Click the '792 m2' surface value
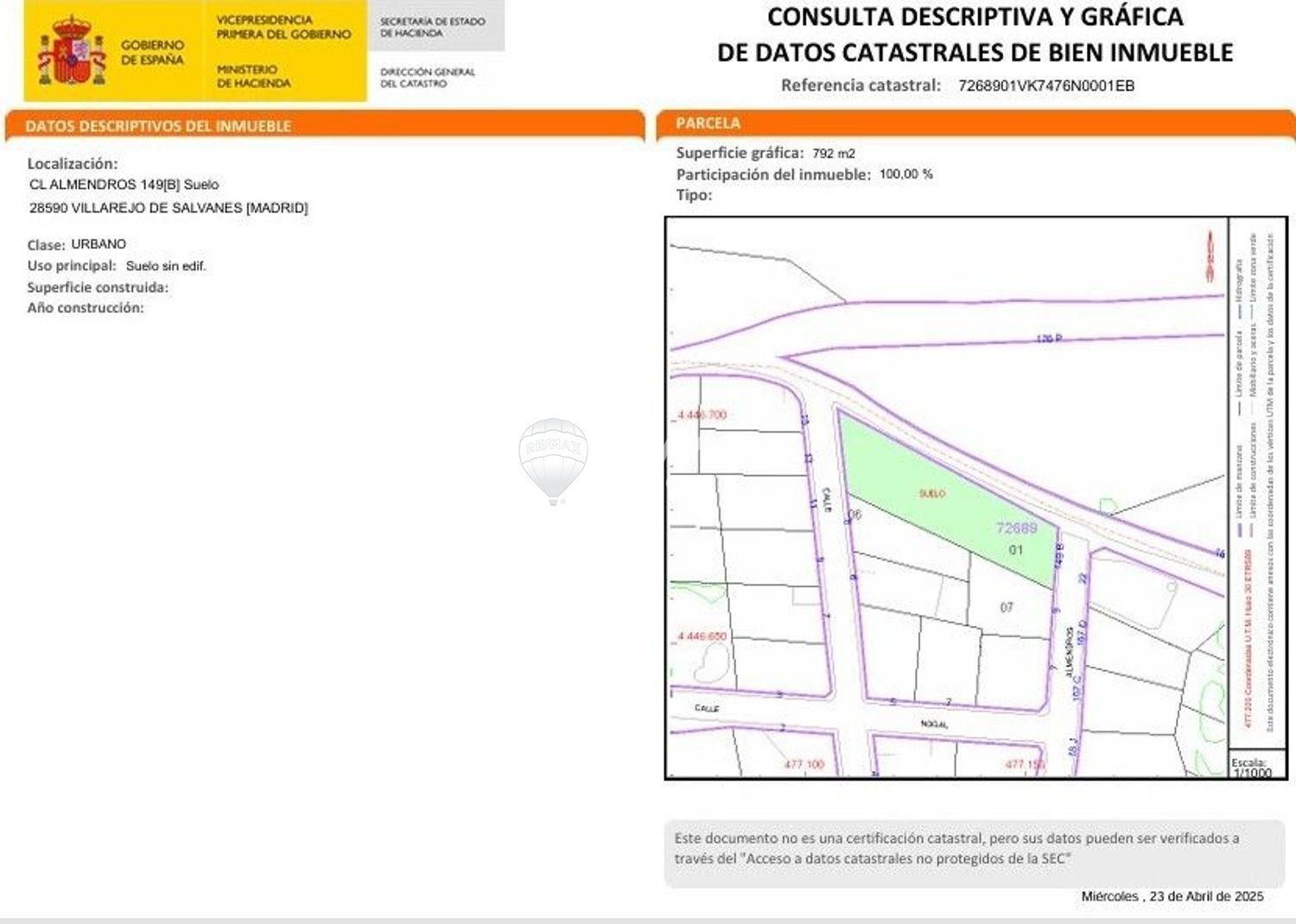 834,154
